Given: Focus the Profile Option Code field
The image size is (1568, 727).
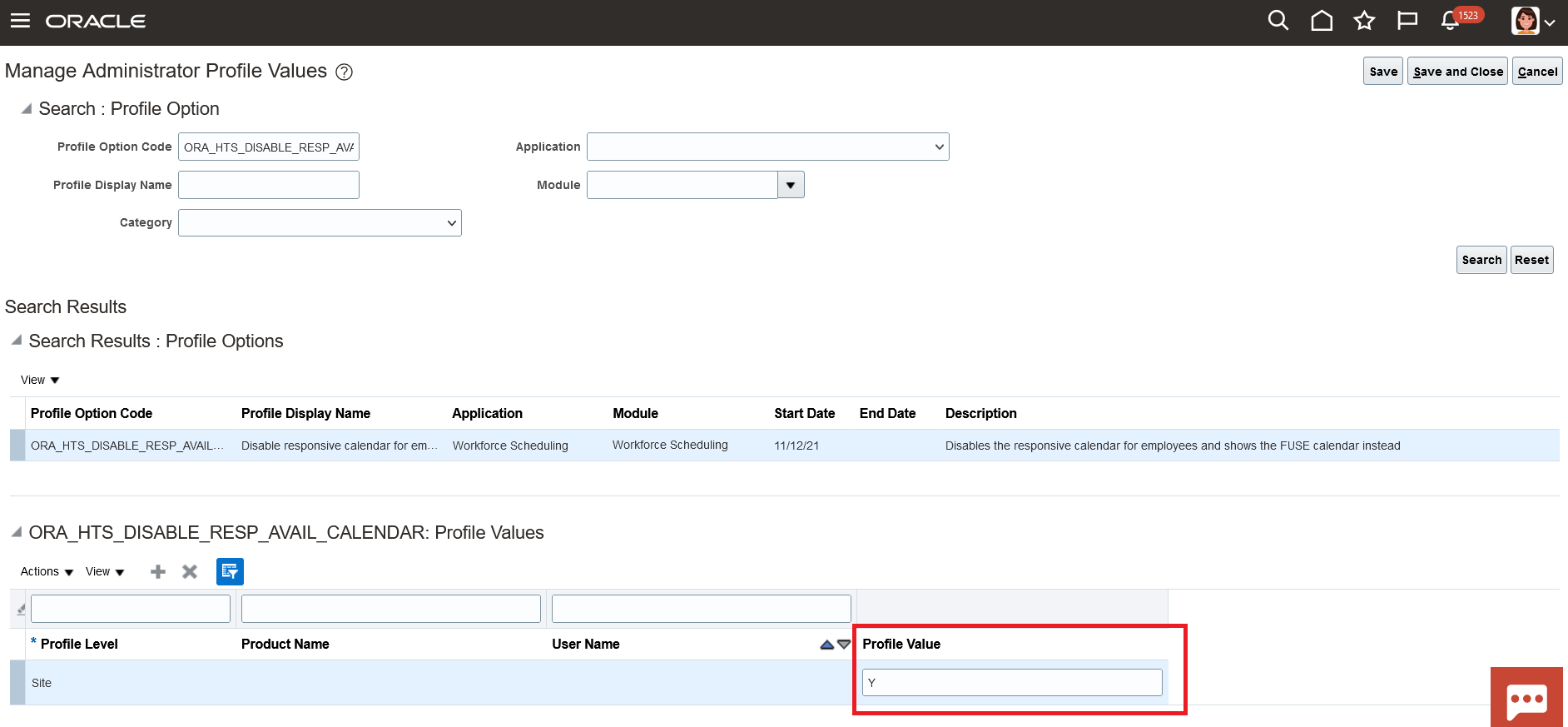Looking at the screenshot, I should (x=269, y=147).
